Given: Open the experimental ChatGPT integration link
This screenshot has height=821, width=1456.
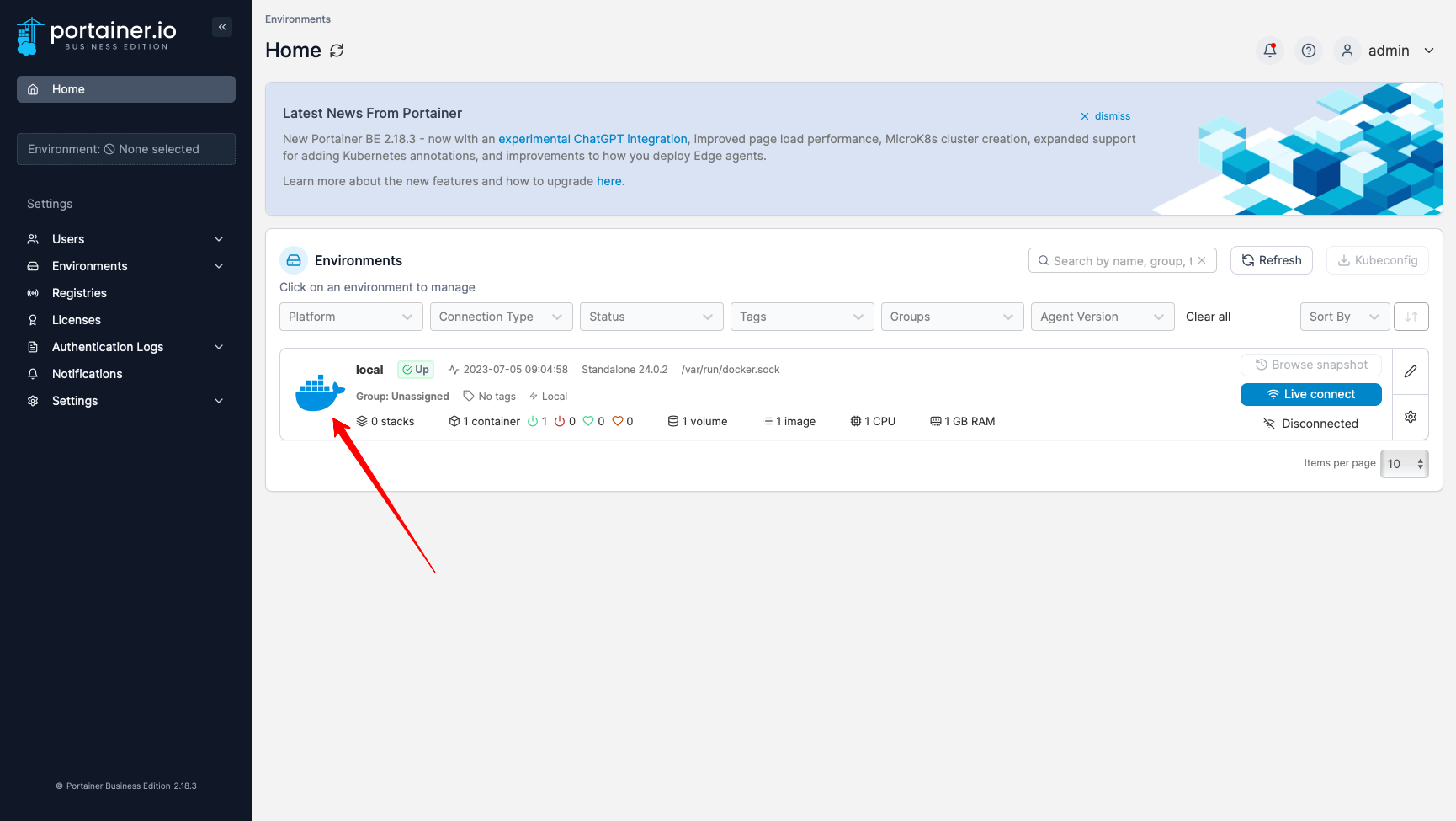Looking at the screenshot, I should click(592, 139).
